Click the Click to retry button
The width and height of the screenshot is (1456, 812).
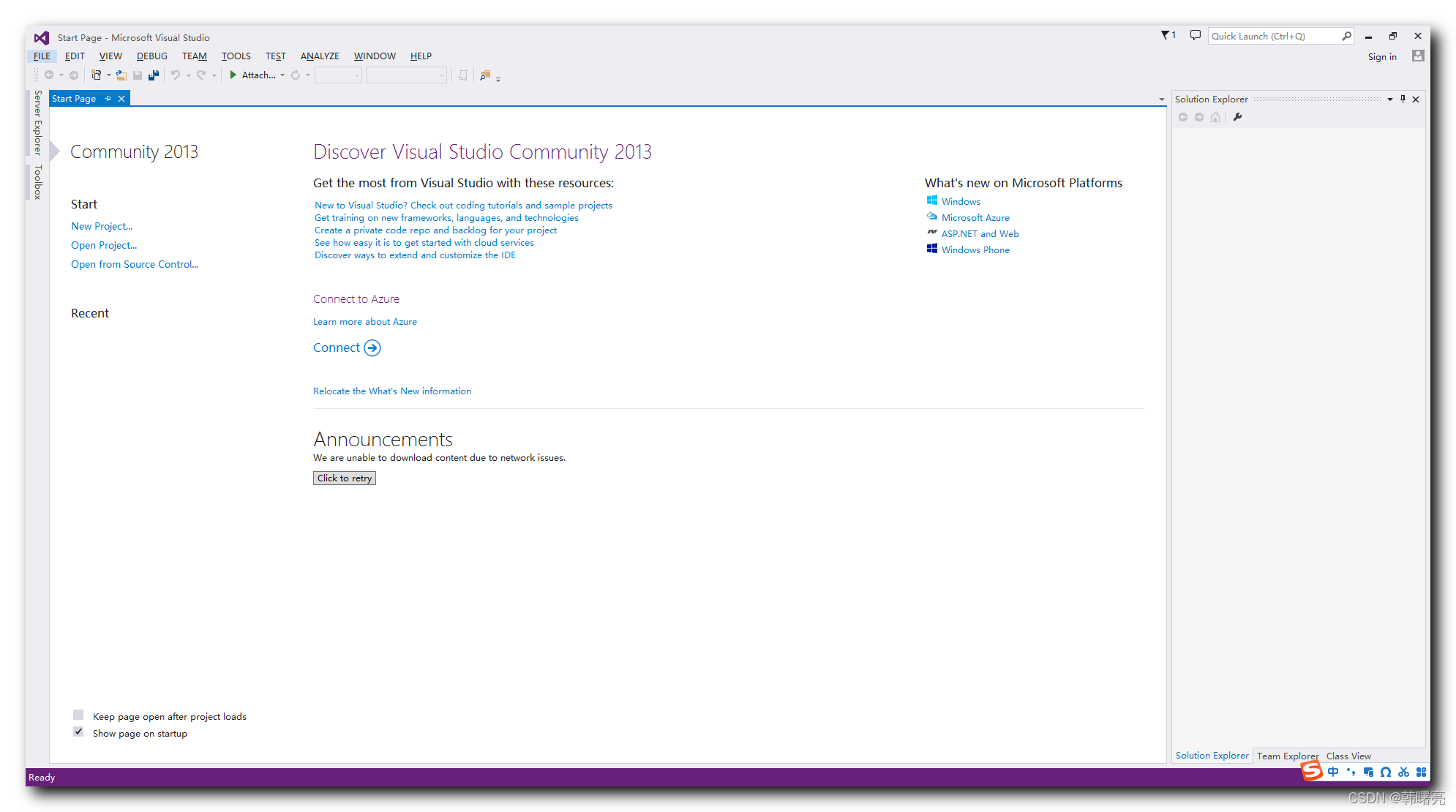pos(345,478)
